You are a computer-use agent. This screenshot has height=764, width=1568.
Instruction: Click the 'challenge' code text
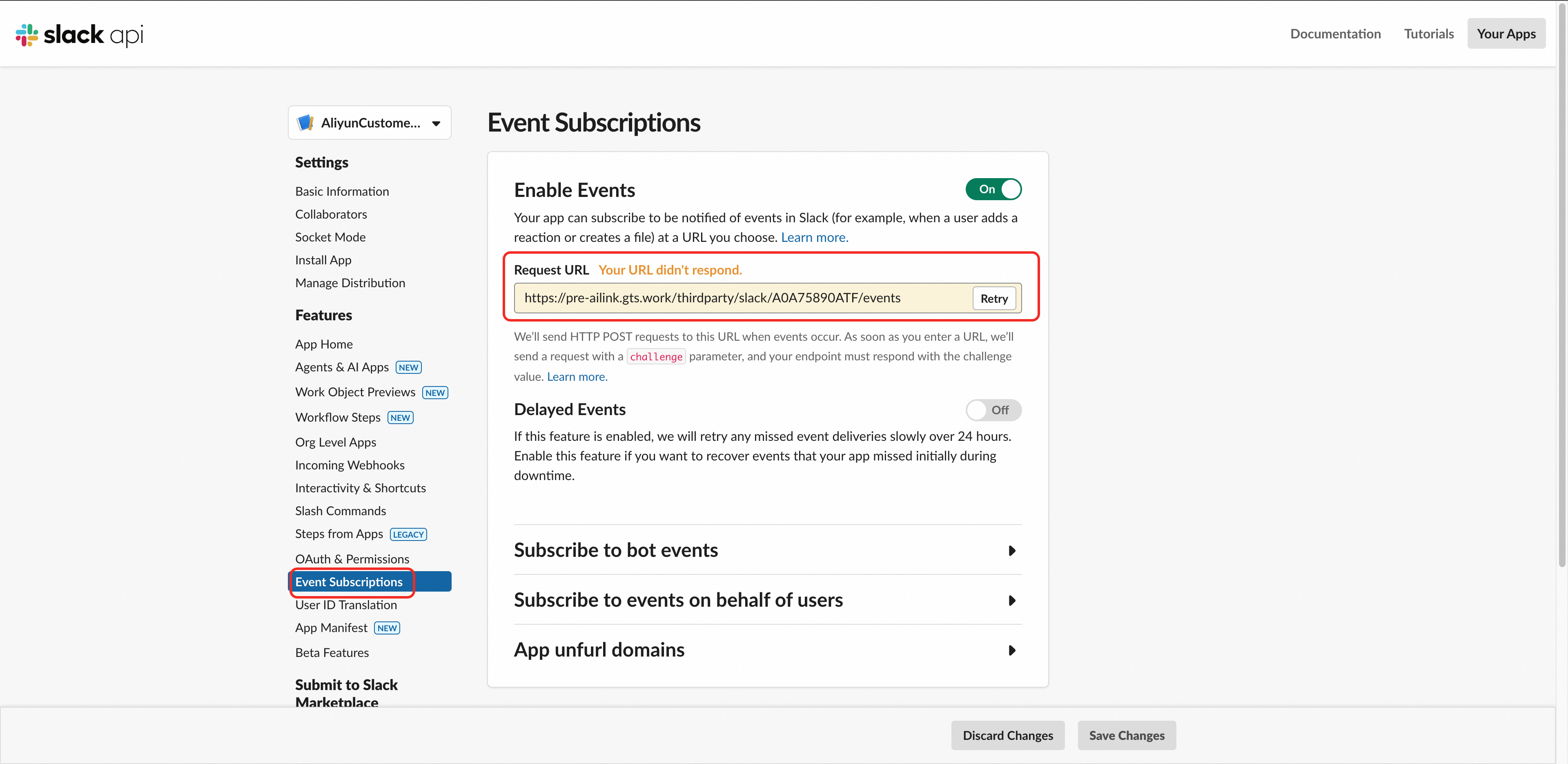point(656,357)
